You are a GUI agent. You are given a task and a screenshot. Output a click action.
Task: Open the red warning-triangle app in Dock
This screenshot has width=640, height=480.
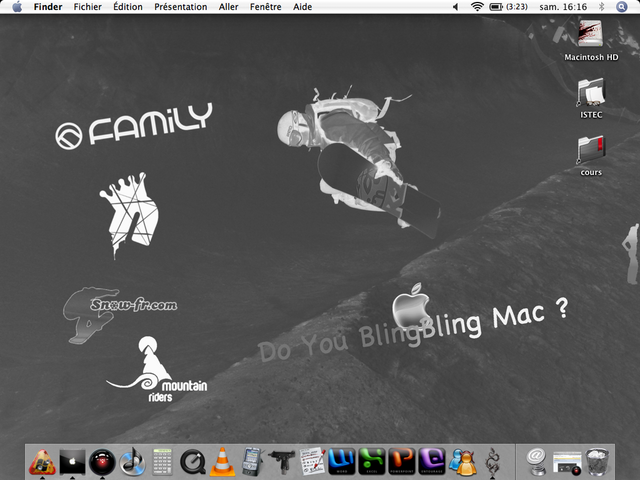(42, 462)
